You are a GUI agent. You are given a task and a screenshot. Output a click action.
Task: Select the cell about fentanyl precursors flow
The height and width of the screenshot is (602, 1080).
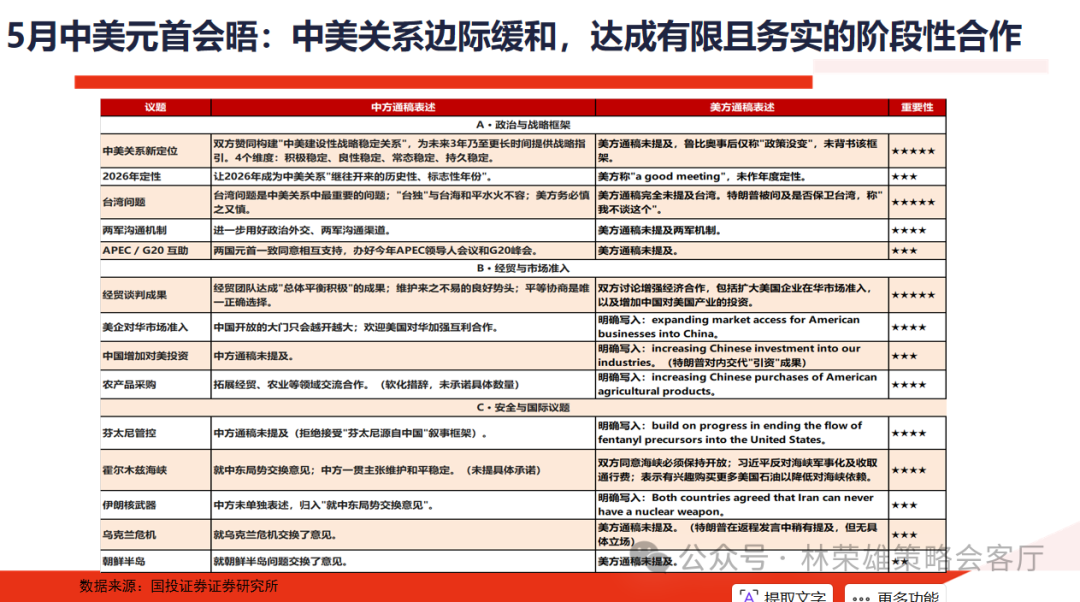pyautogui.click(x=742, y=433)
